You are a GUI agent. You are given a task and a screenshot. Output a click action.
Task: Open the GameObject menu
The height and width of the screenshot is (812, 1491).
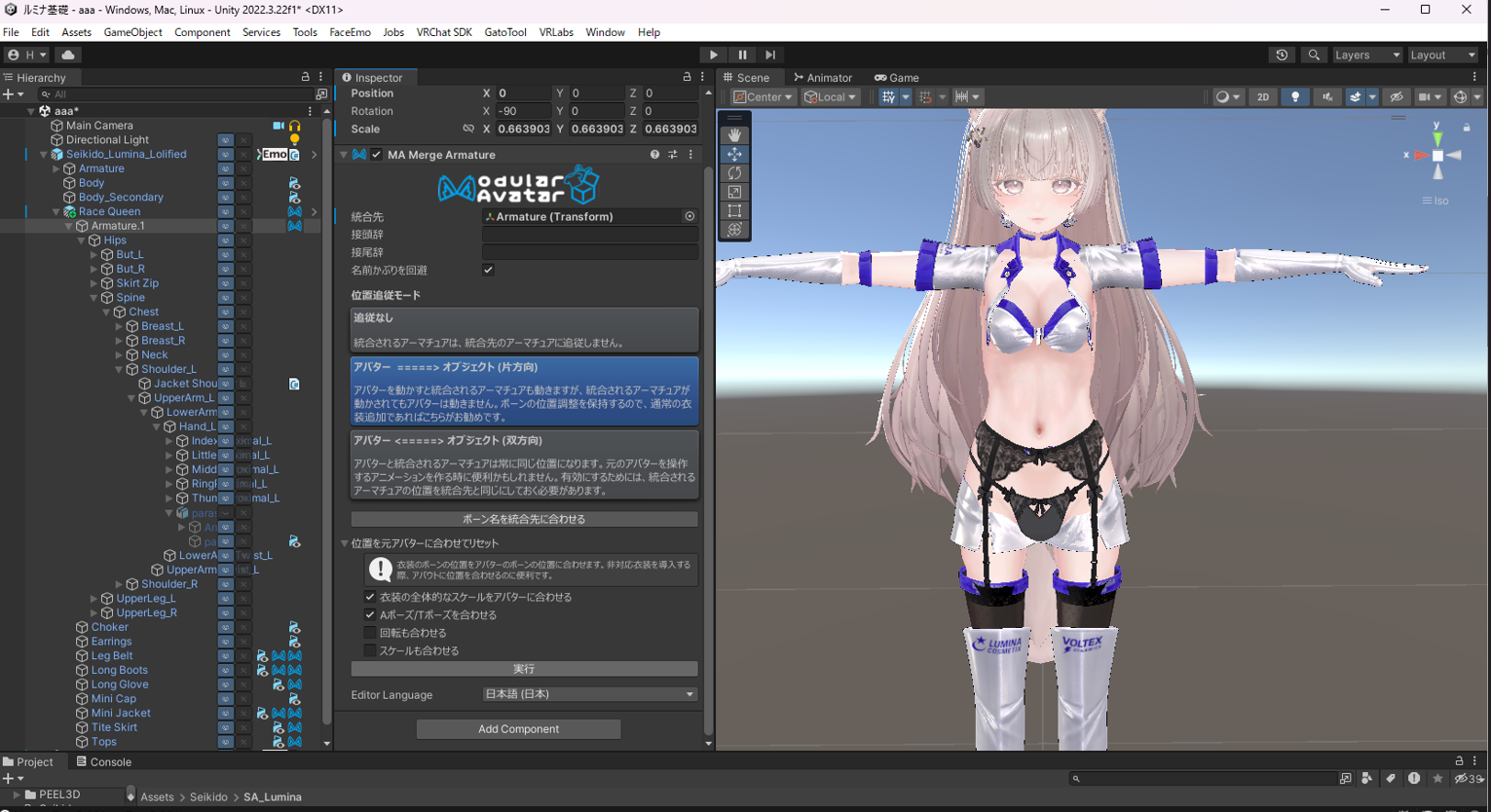pos(132,32)
